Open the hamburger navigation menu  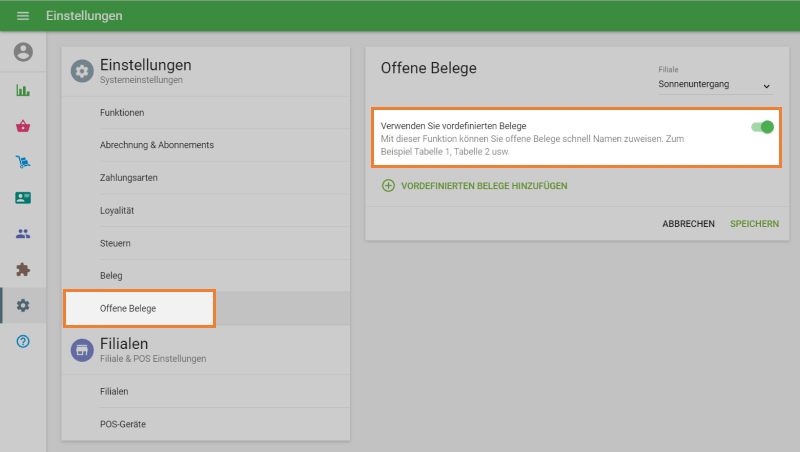click(x=23, y=16)
